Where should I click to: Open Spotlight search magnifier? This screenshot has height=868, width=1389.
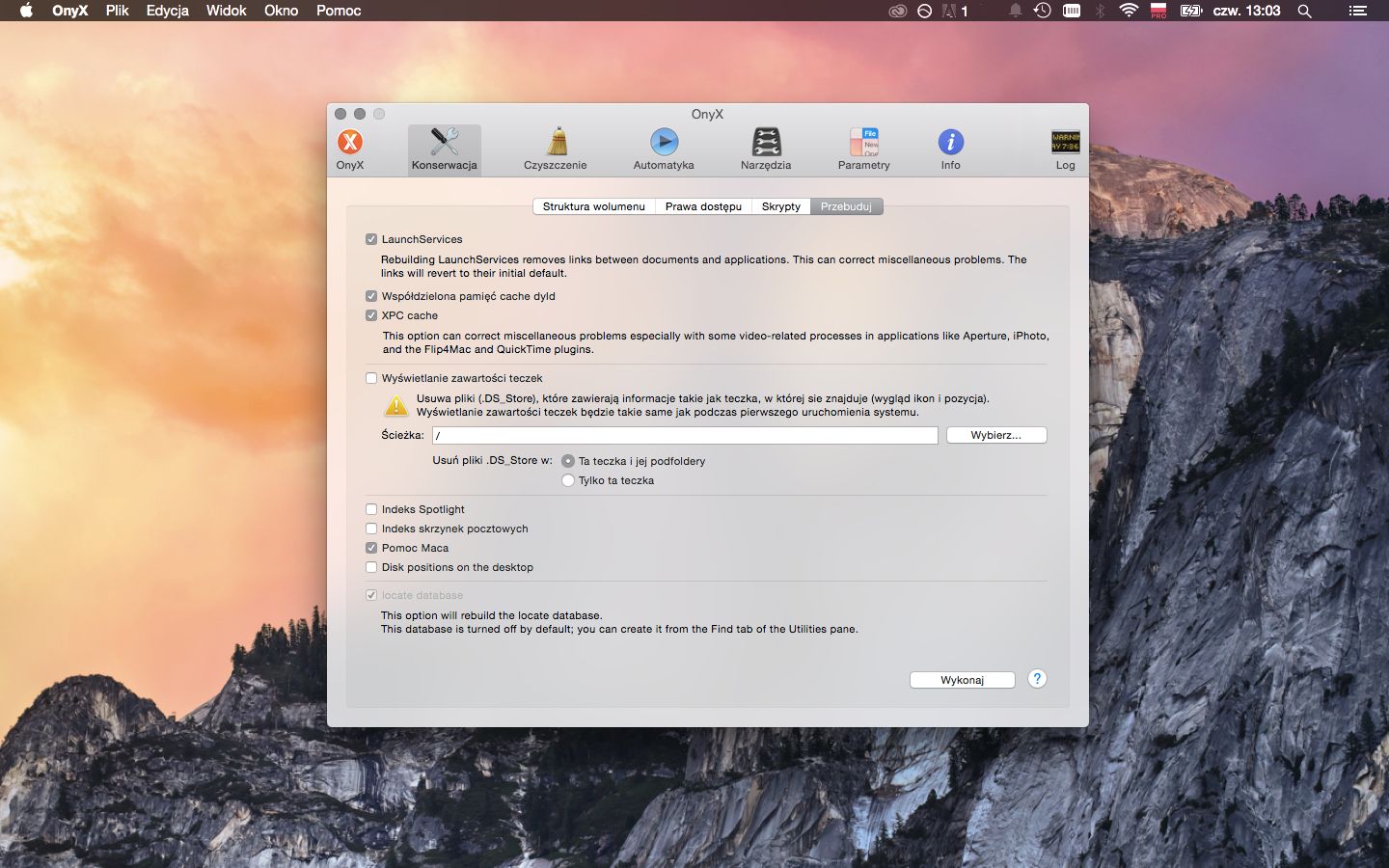pos(1305,11)
